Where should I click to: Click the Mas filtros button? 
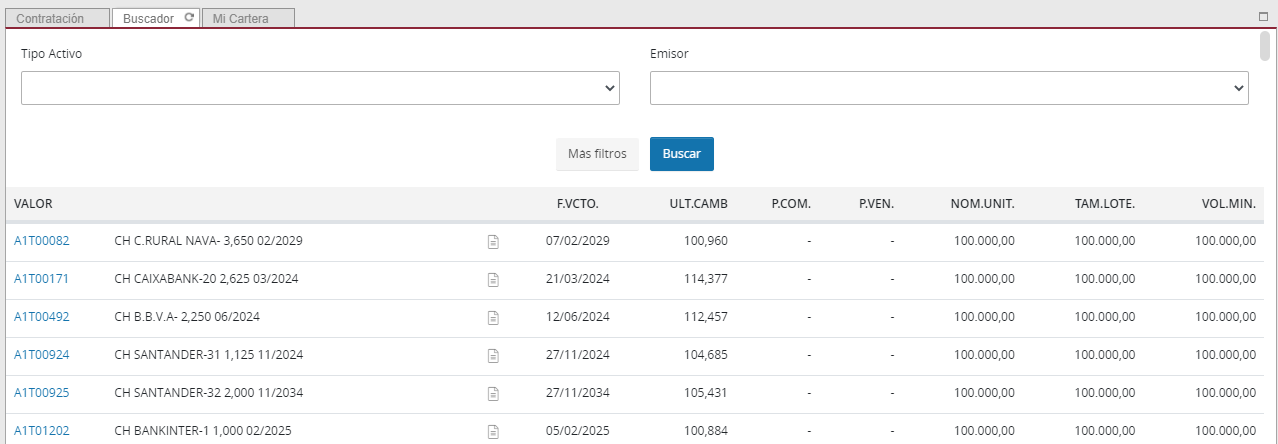597,154
